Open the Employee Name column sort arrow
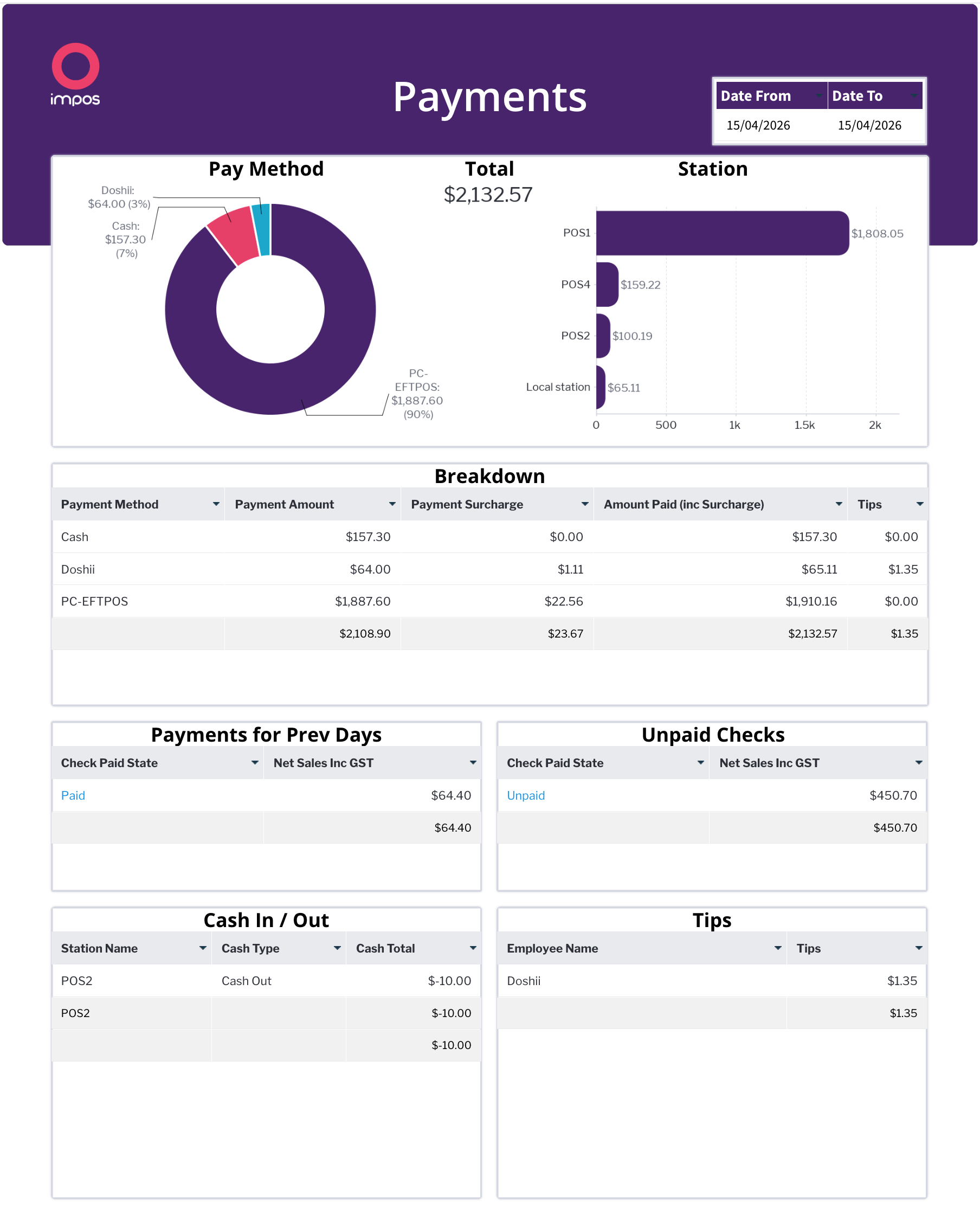This screenshot has height=1209, width=980. [x=778, y=949]
